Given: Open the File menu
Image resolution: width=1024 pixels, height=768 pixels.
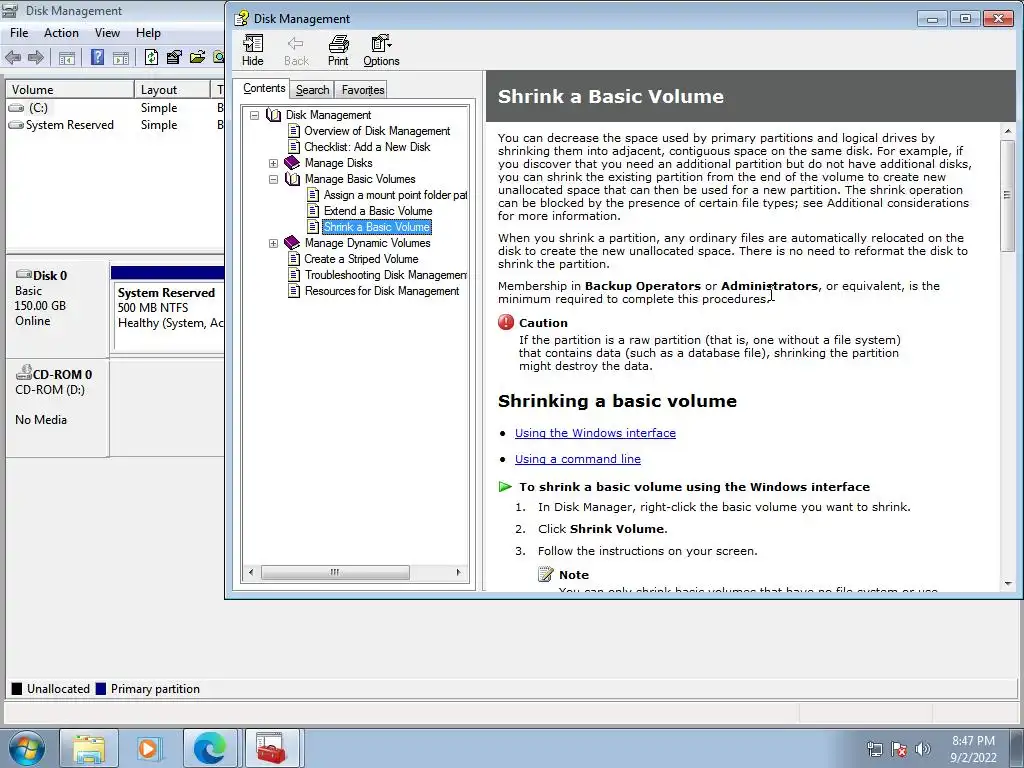Looking at the screenshot, I should point(19,33).
